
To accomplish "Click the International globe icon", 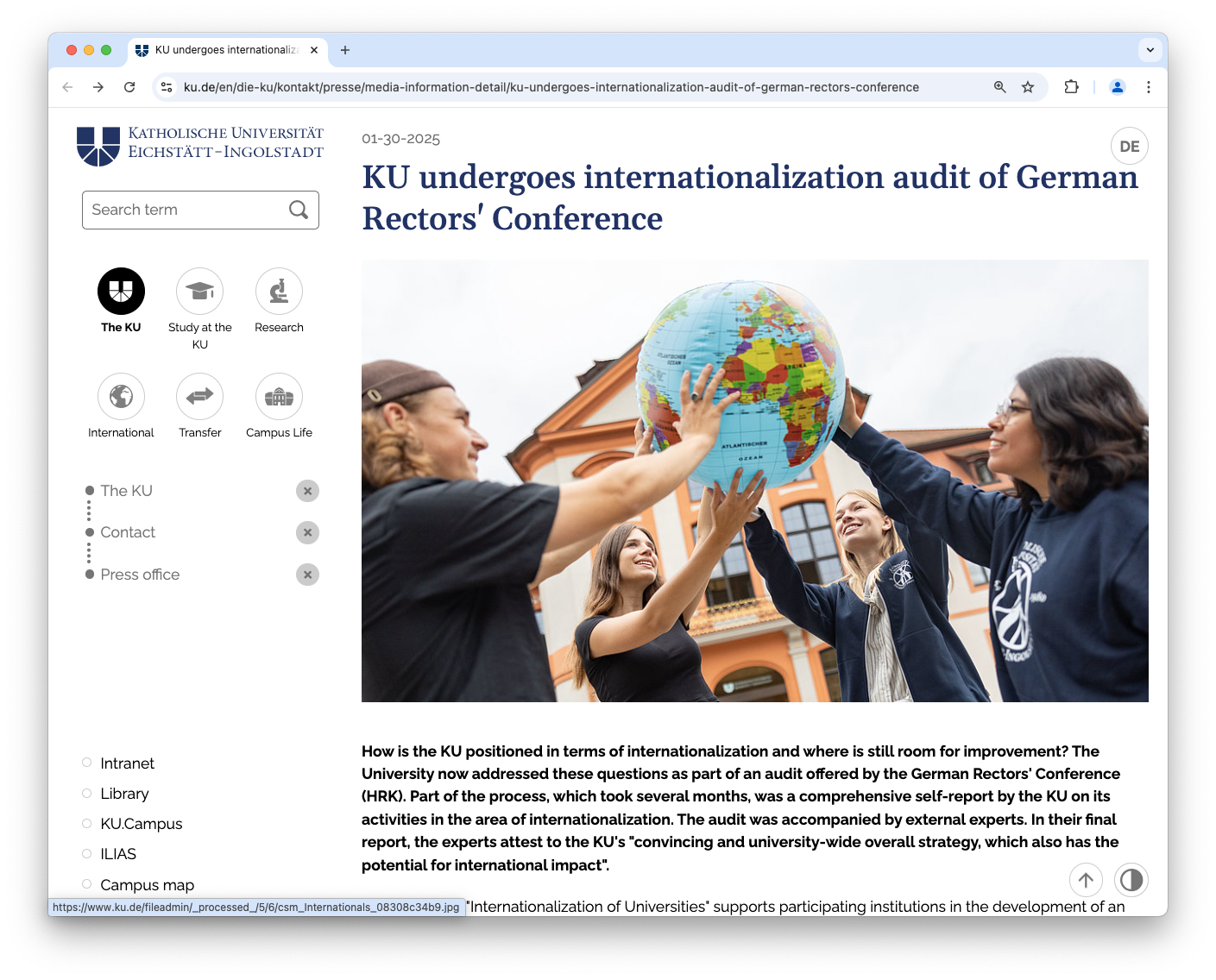I will point(121,397).
